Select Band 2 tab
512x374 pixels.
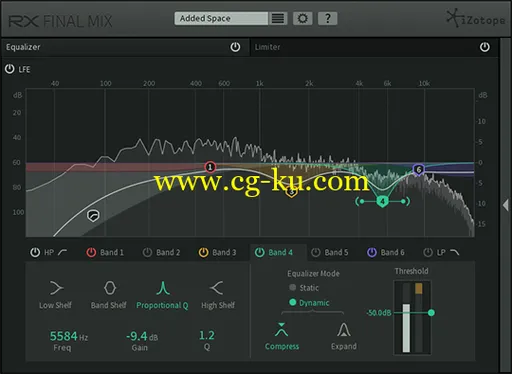pyautogui.click(x=168, y=253)
